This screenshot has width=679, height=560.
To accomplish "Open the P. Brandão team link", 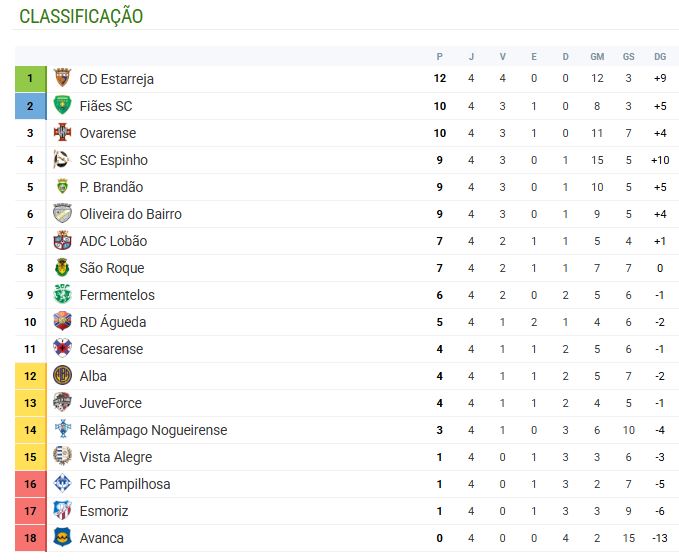I will [111, 187].
